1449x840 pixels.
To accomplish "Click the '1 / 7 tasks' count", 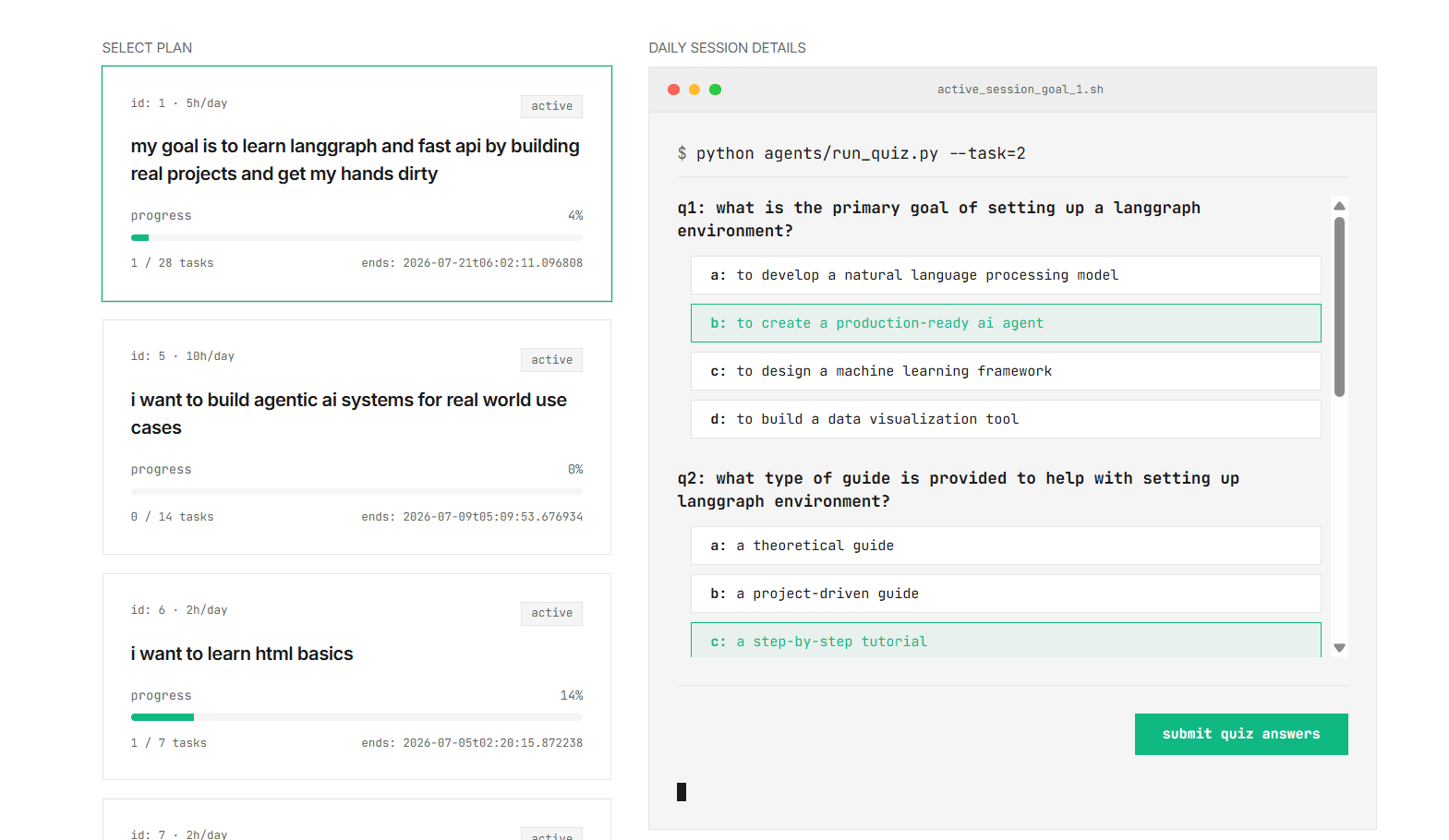I will click(x=169, y=743).
